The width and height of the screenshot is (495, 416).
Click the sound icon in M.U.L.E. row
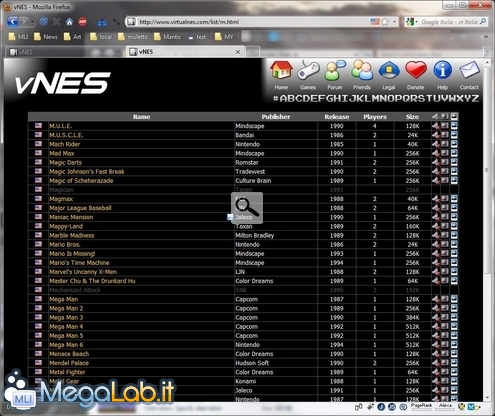[436, 126]
